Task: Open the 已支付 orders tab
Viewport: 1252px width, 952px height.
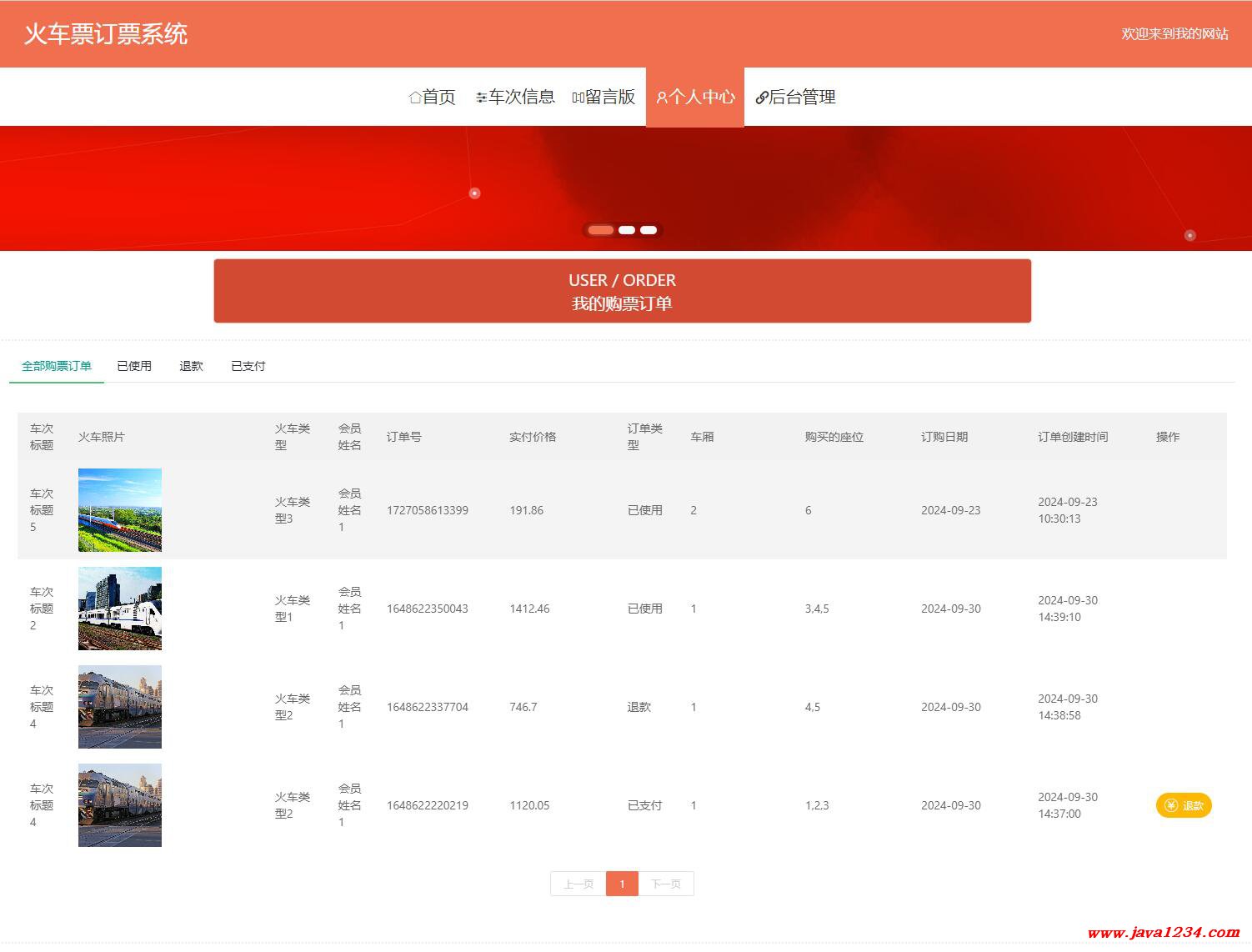Action: coord(248,366)
